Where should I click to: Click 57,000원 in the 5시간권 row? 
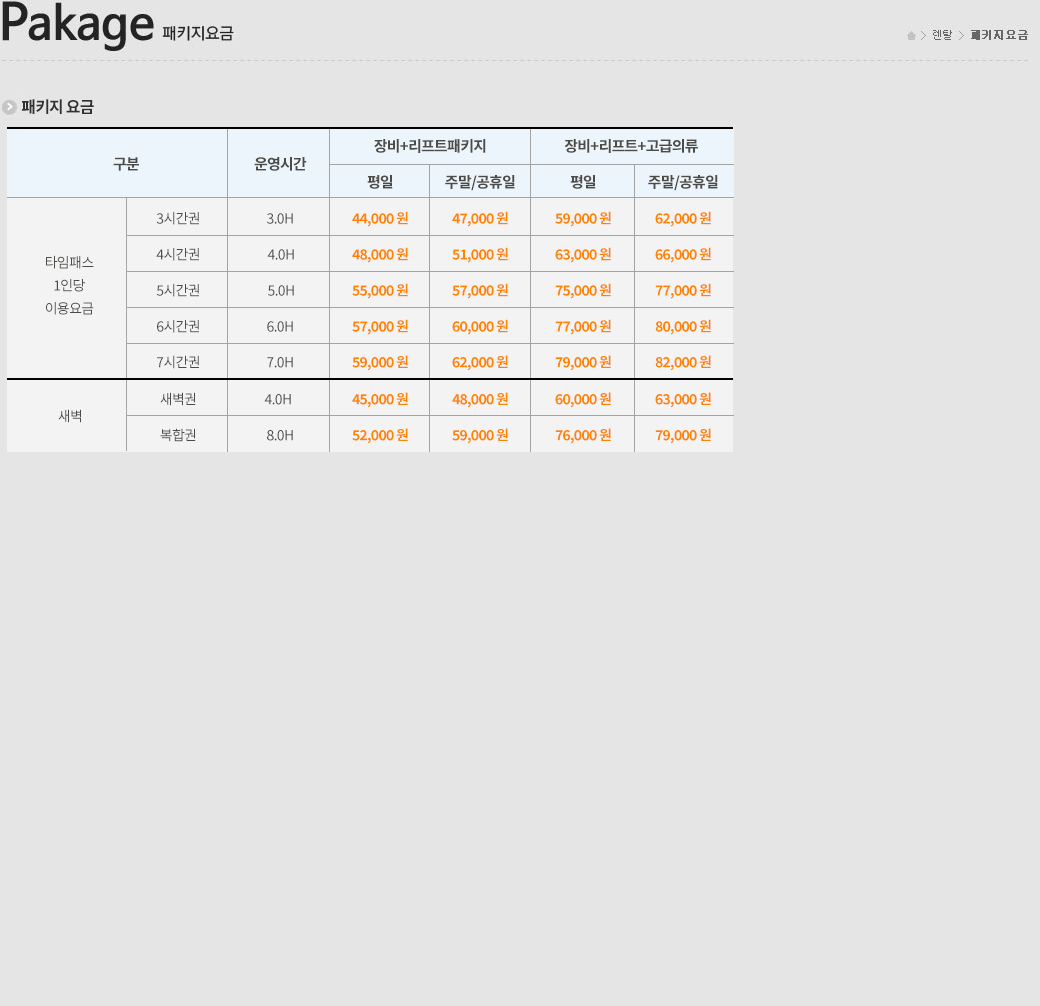point(480,290)
